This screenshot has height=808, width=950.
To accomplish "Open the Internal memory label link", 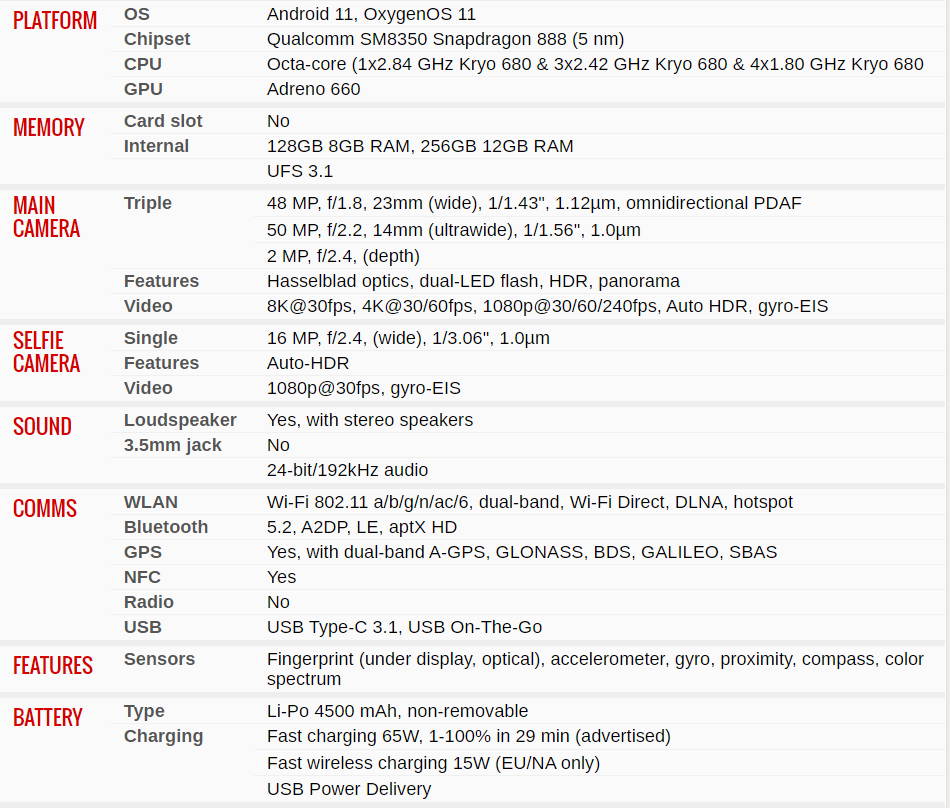I will (x=156, y=146).
